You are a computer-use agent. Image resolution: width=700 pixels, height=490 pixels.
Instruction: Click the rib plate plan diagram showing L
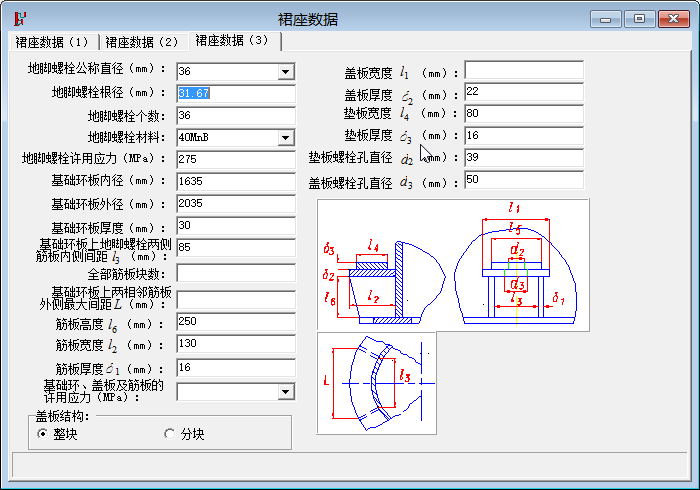pyautogui.click(x=376, y=383)
